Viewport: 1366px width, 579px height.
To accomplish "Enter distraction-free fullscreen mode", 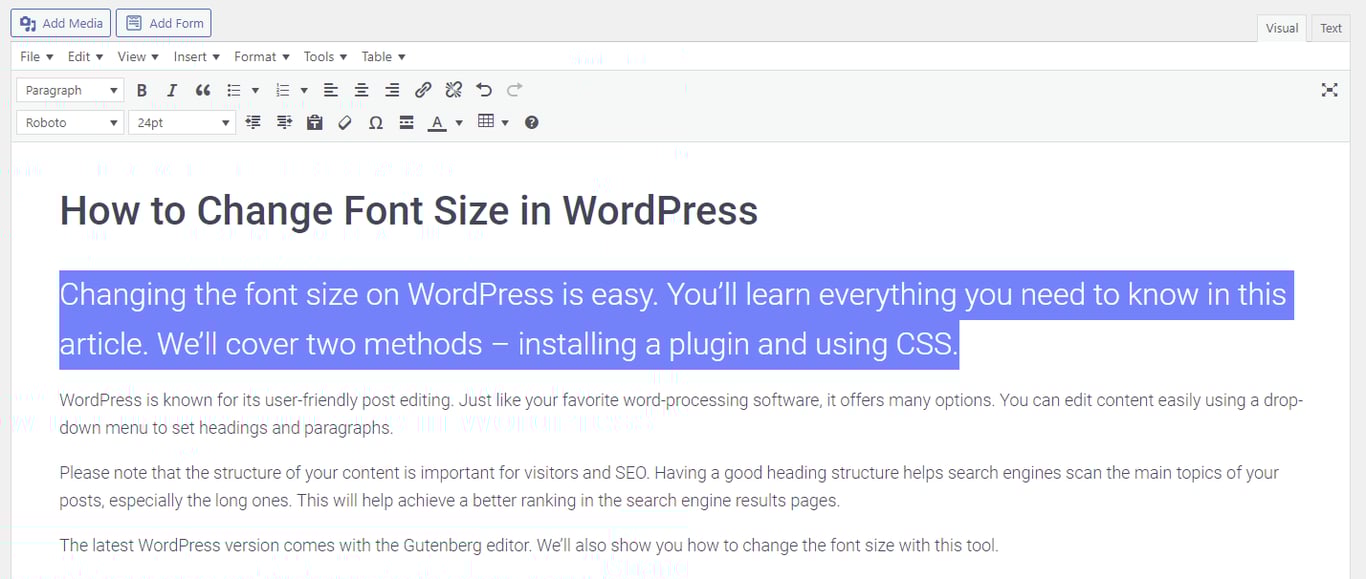I will point(1329,90).
